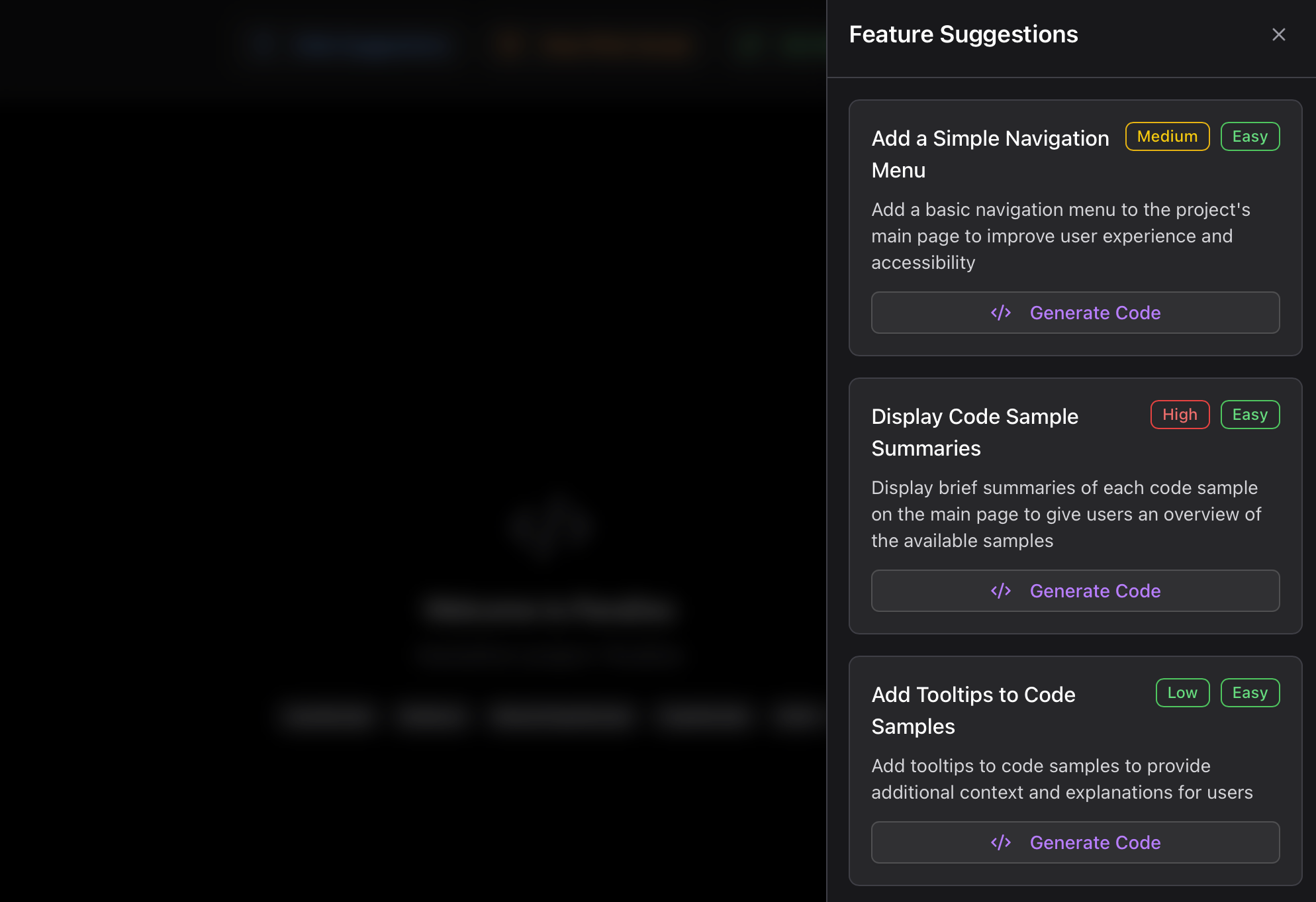
Task: Open the Add Tooltips to Code Samples title
Action: tap(973, 711)
